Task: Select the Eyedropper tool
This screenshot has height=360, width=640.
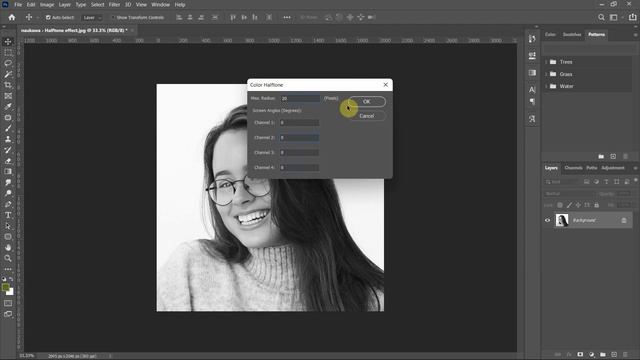Action: click(8, 107)
